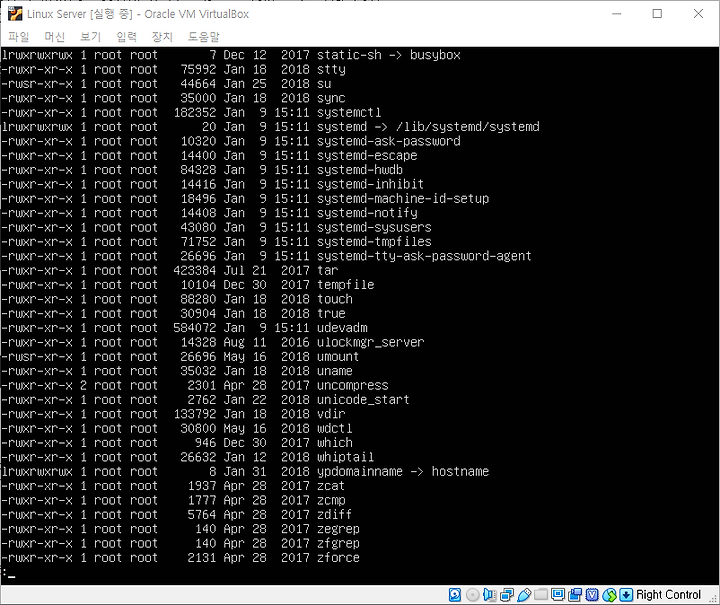Click the recording indicator icon
This screenshot has height=605, width=720.
tap(575, 595)
